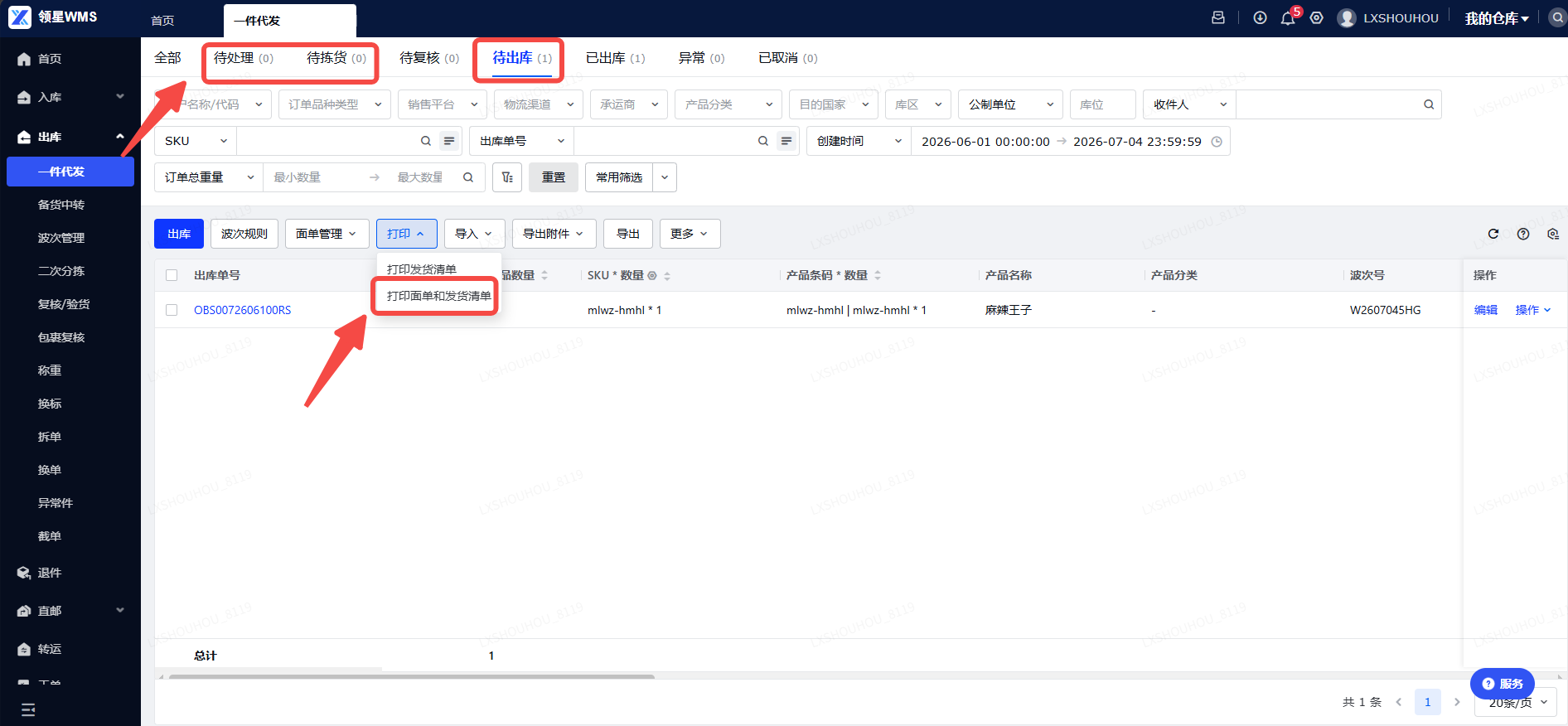
Task: Click 编辑 link in row
Action: point(1486,310)
